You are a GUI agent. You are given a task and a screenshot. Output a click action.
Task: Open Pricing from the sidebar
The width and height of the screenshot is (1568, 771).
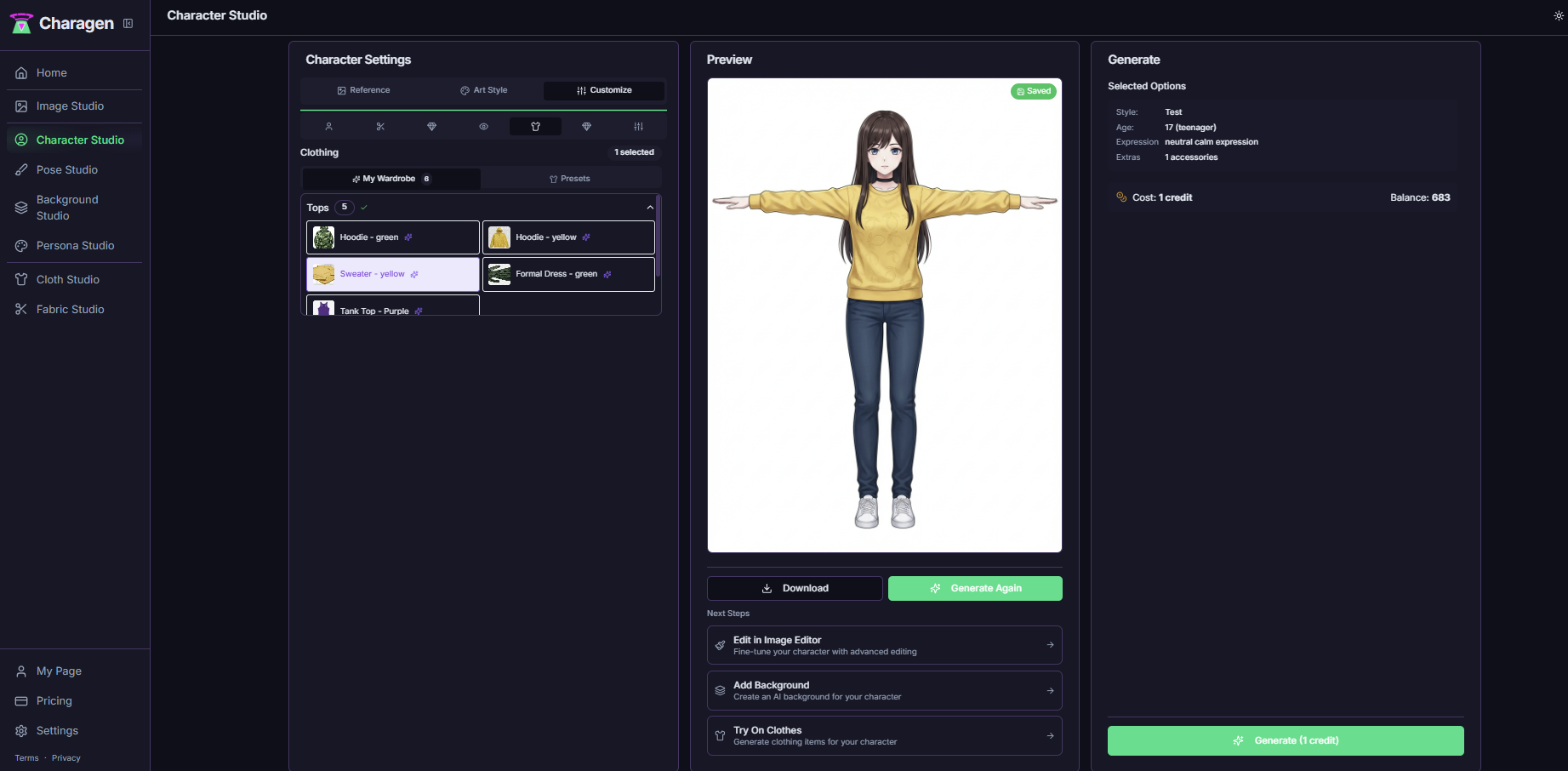point(54,700)
